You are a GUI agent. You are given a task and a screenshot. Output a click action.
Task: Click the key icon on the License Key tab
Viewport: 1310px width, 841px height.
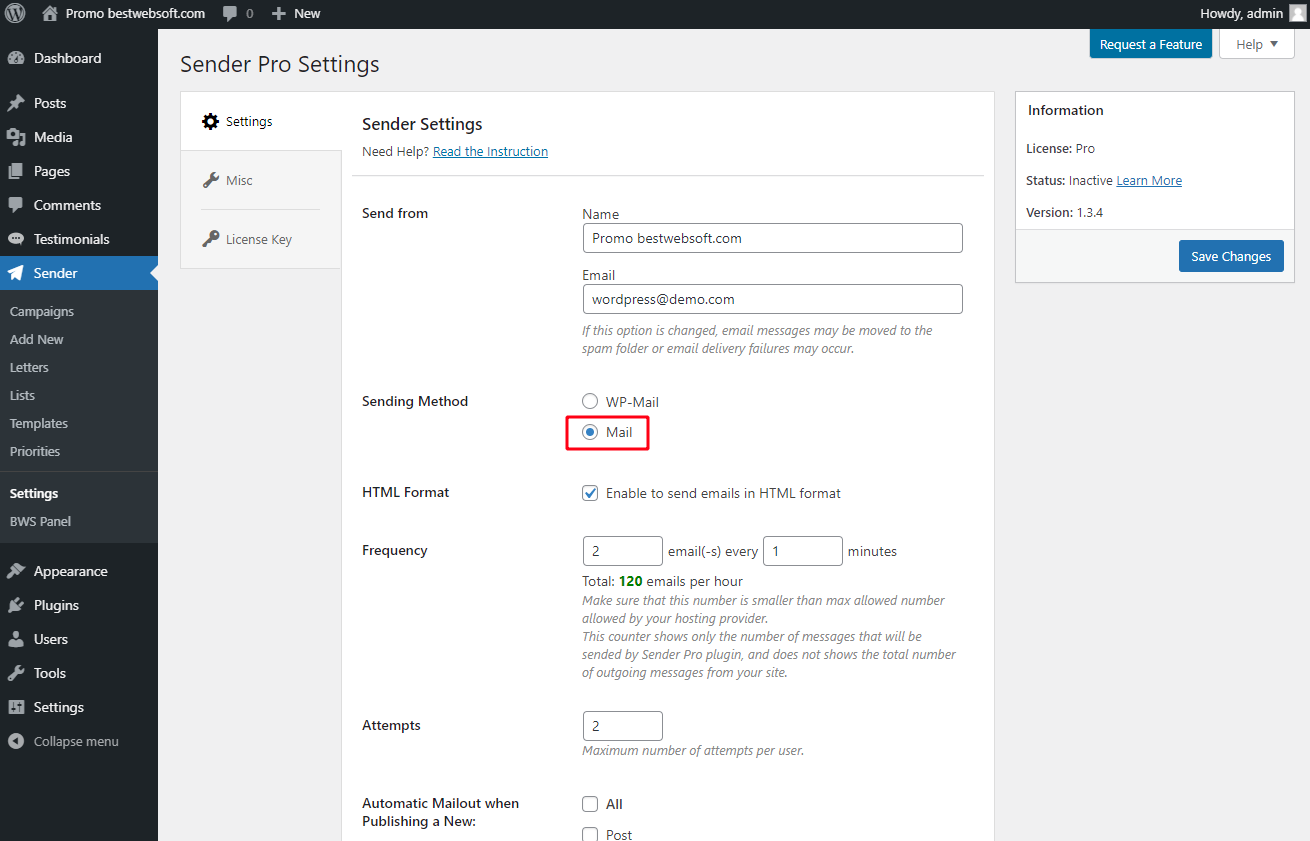point(210,239)
